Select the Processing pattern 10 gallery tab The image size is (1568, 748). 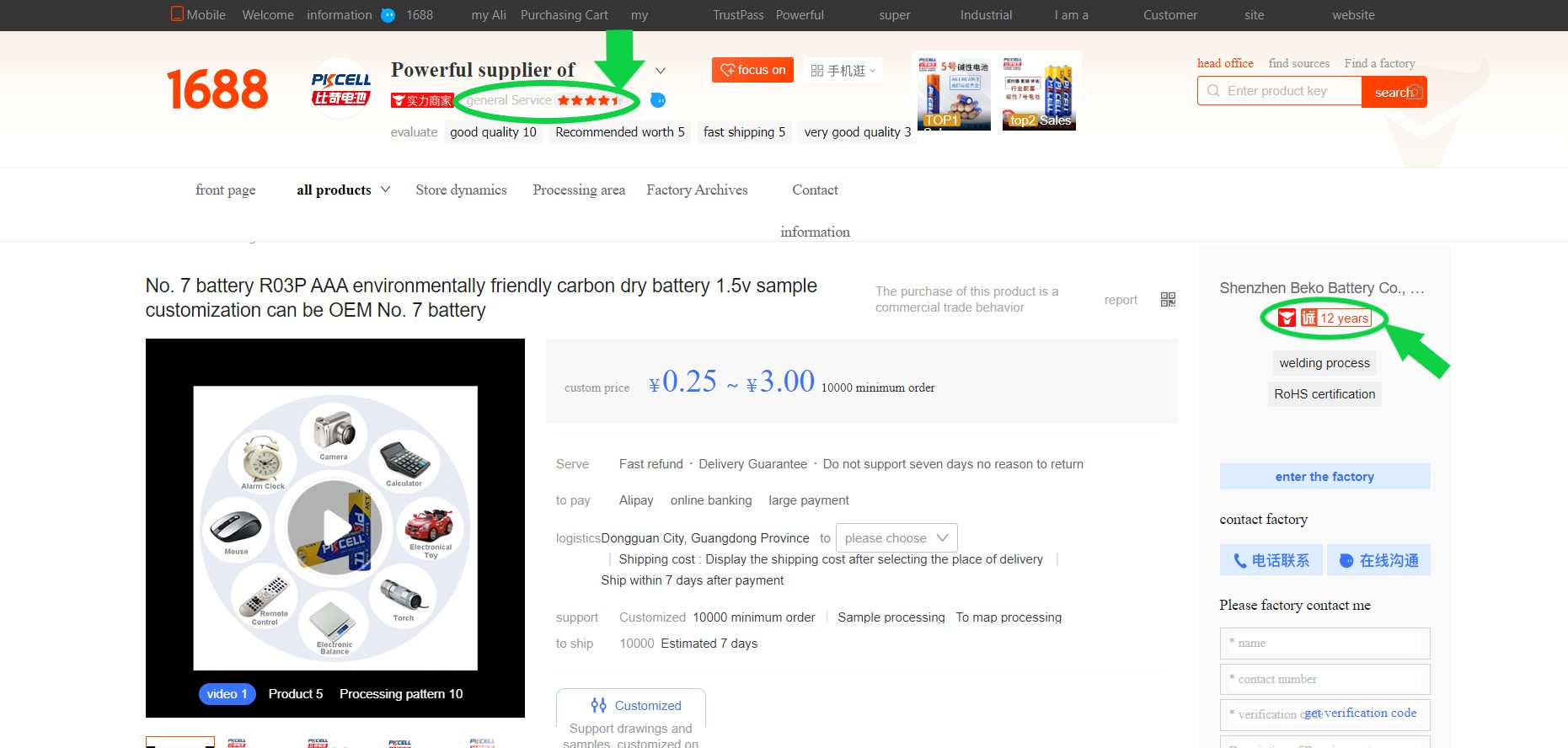(x=401, y=694)
